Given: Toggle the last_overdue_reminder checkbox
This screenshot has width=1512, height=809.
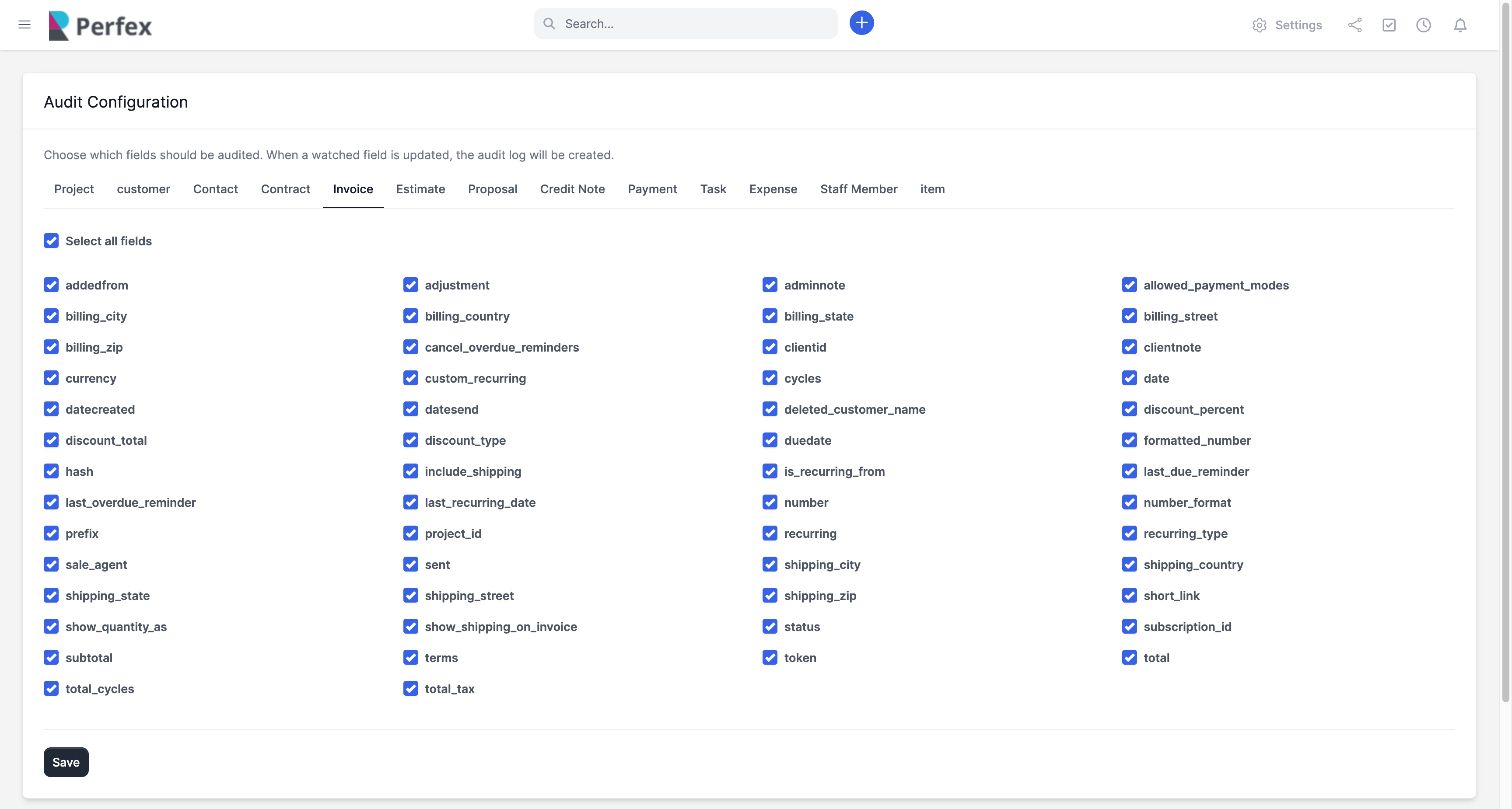Looking at the screenshot, I should pos(51,502).
